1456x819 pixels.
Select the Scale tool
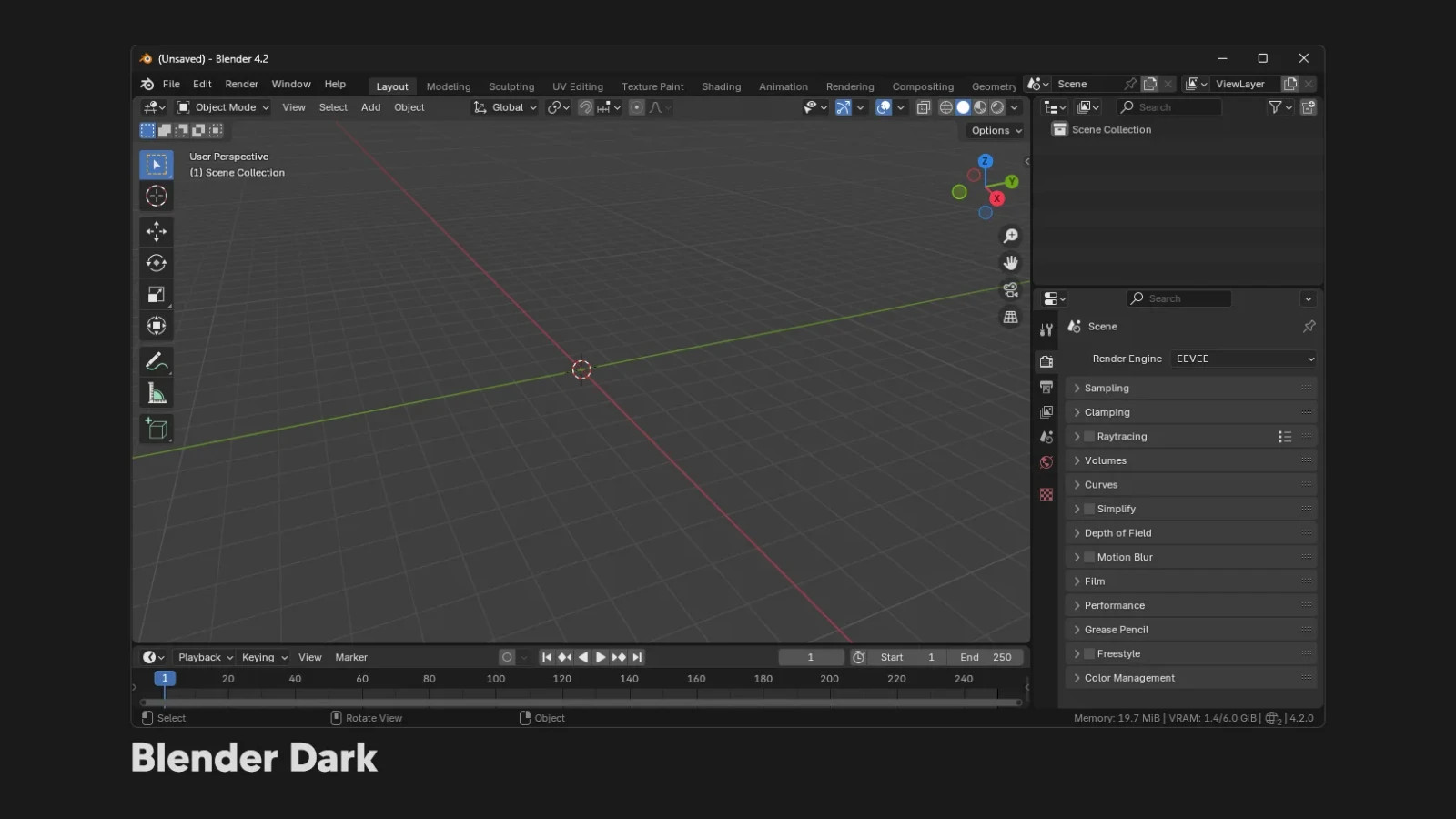pos(157,295)
